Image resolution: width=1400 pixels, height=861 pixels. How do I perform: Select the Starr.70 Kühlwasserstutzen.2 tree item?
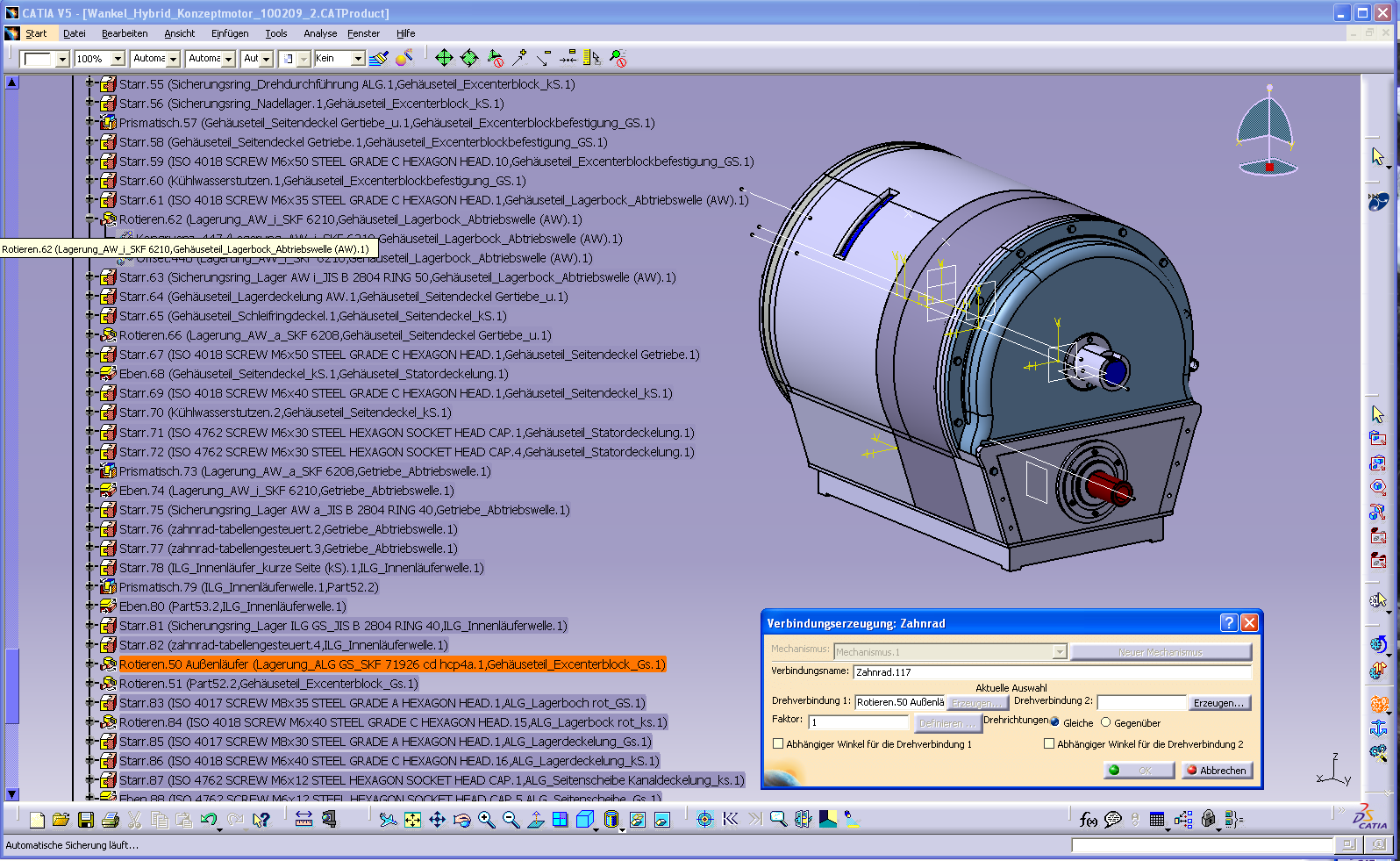[x=285, y=413]
